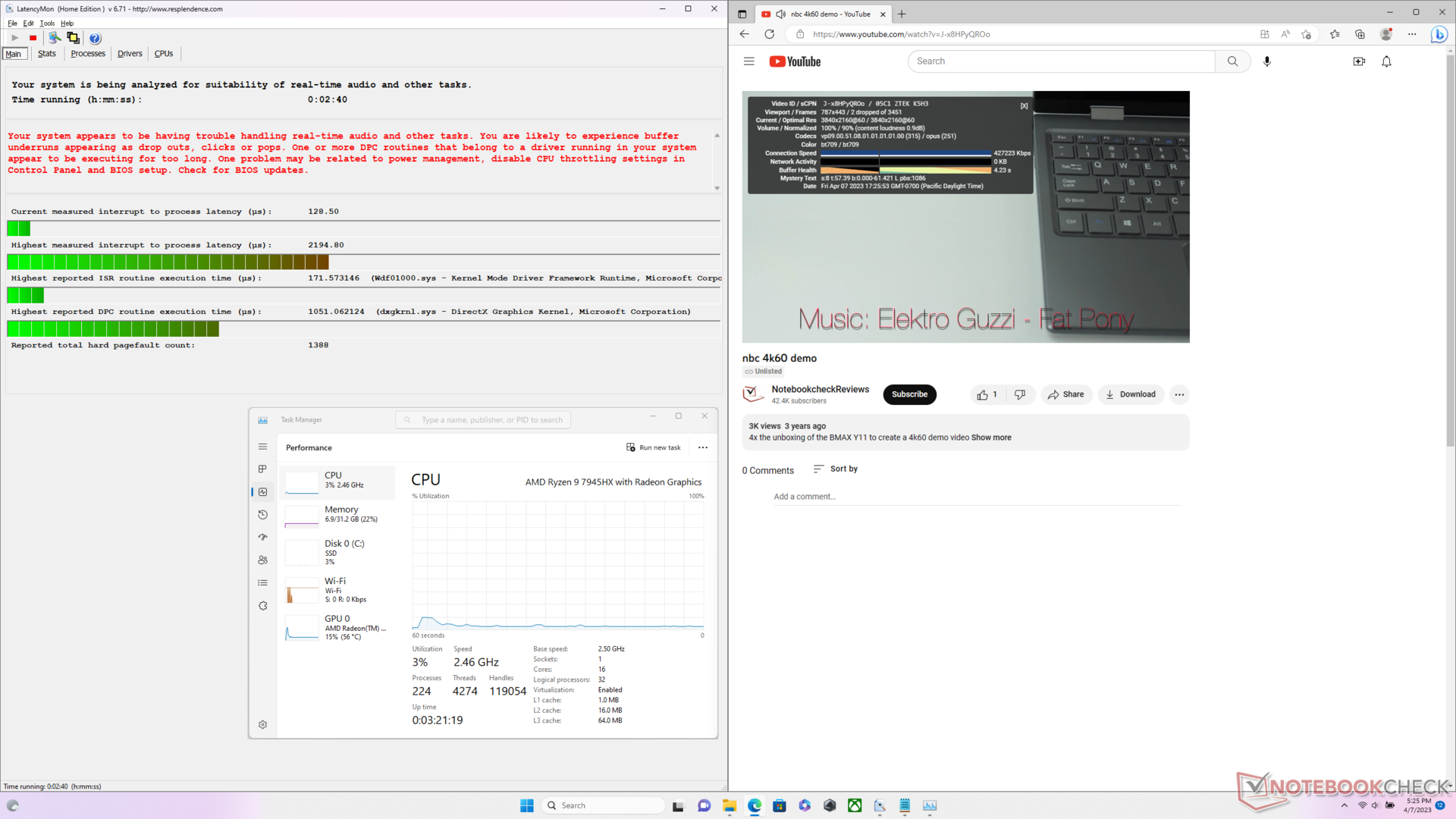Expand the video description with Show more
This screenshot has width=1456, height=819.
pyautogui.click(x=991, y=438)
